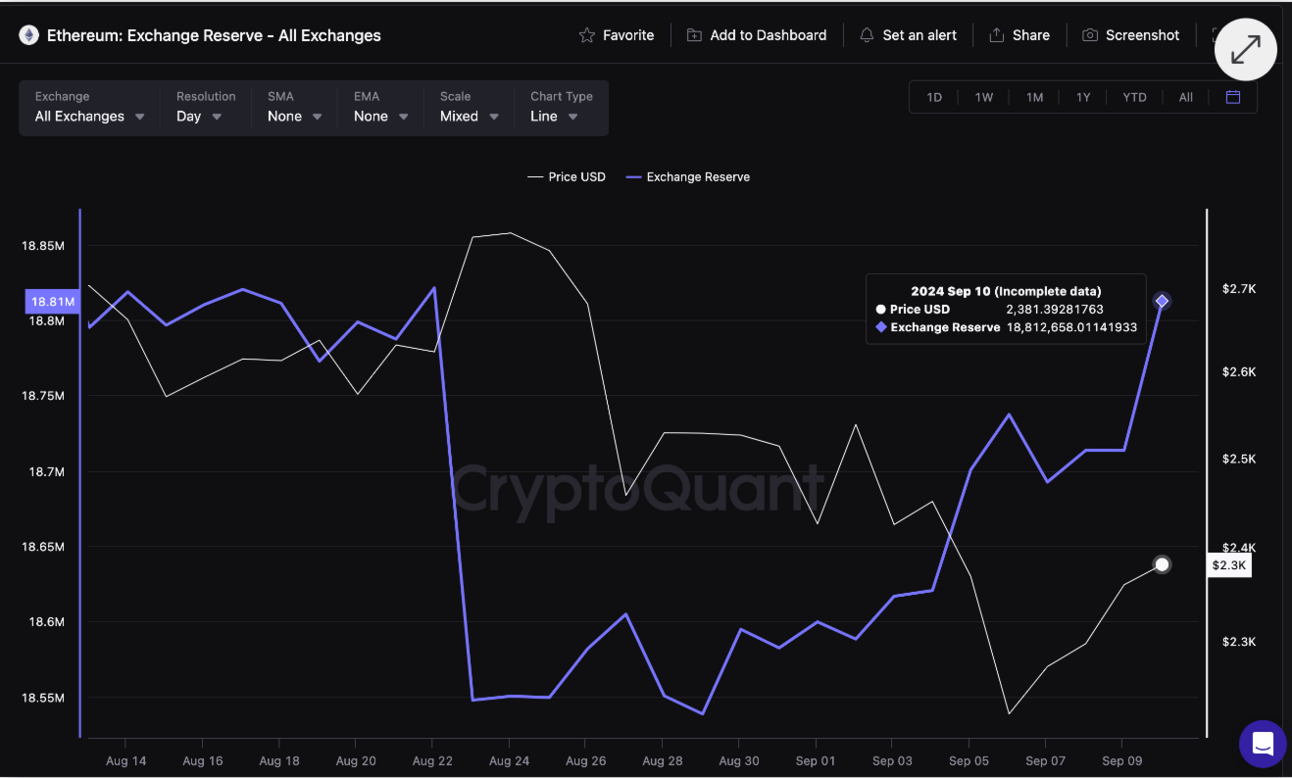
Task: Expand chart using the diagonal arrows button
Action: point(1245,49)
